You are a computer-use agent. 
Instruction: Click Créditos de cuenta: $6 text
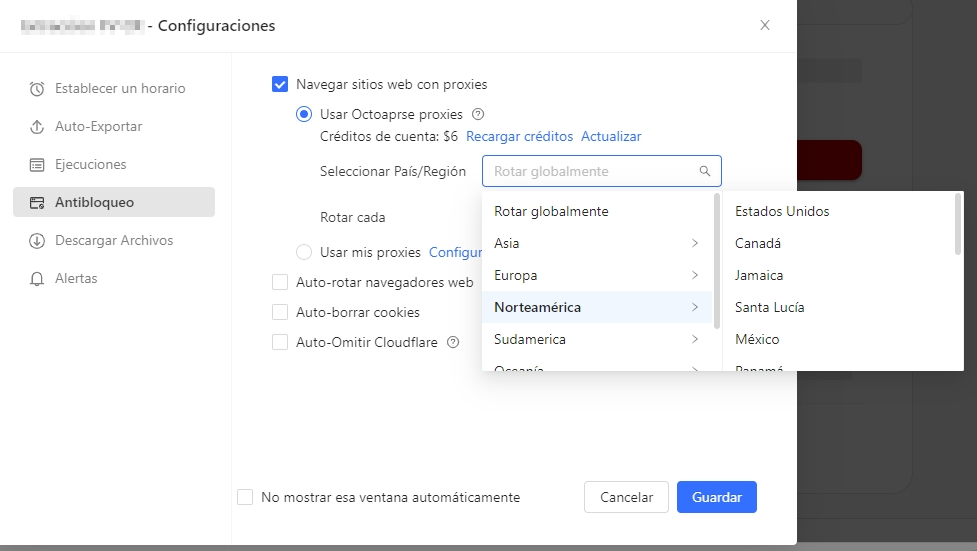tap(389, 137)
